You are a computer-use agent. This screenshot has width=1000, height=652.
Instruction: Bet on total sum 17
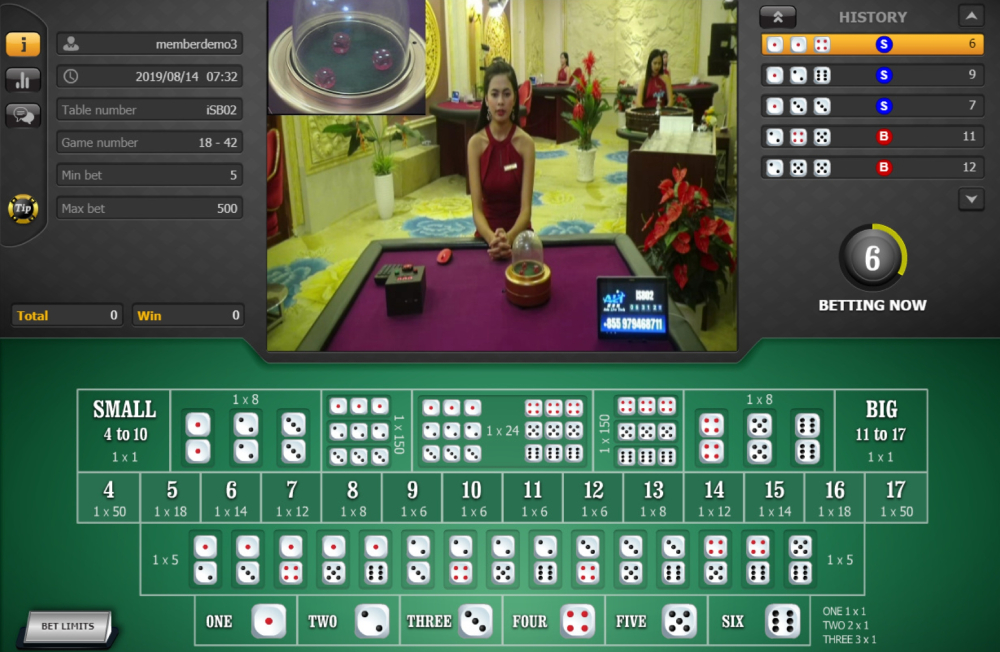tap(895, 498)
